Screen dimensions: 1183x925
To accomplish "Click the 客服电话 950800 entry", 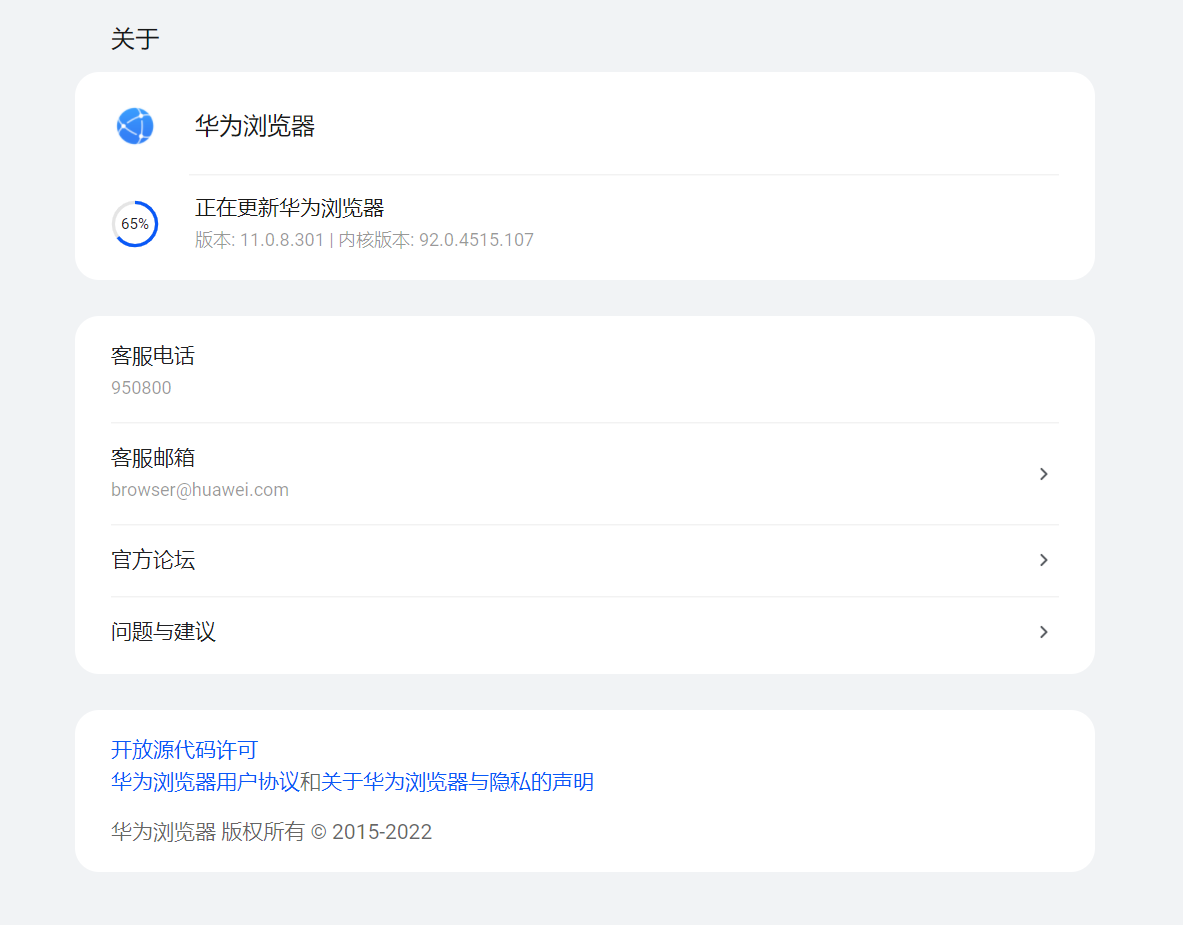I will pos(584,370).
